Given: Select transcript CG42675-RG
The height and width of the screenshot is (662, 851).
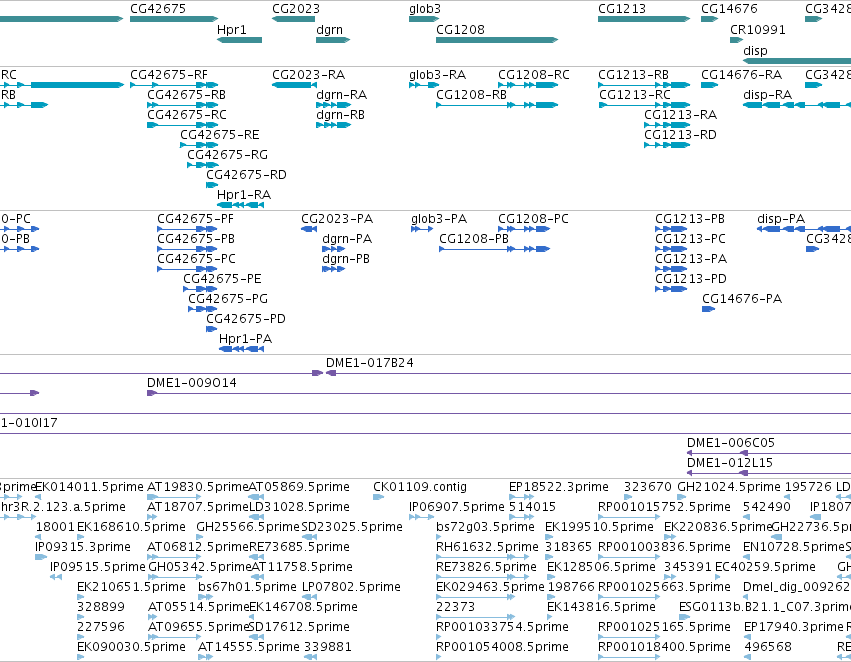Looking at the screenshot, I should [227, 155].
